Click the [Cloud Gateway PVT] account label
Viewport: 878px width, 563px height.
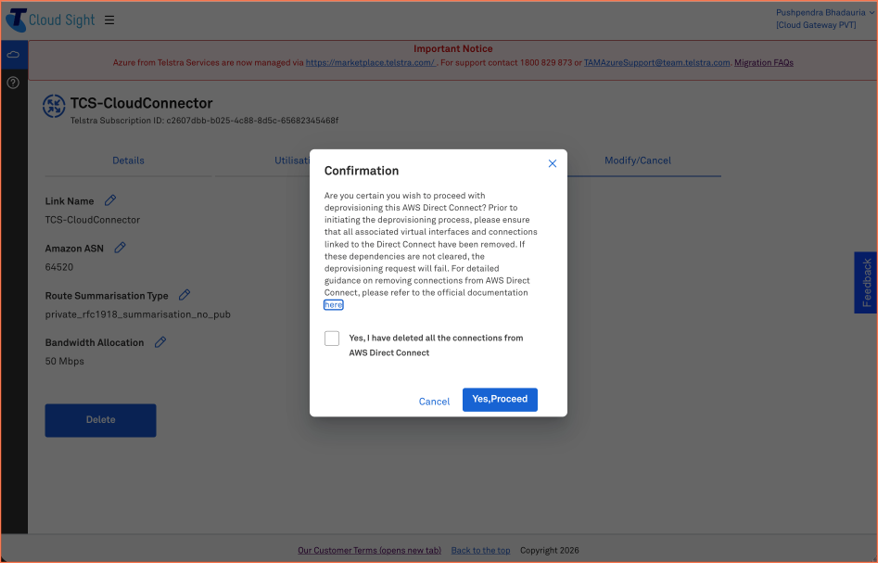[x=816, y=25]
